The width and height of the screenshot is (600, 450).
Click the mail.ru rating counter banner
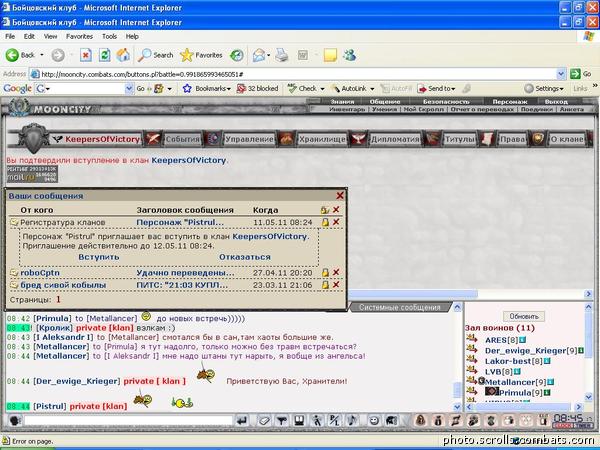point(32,174)
